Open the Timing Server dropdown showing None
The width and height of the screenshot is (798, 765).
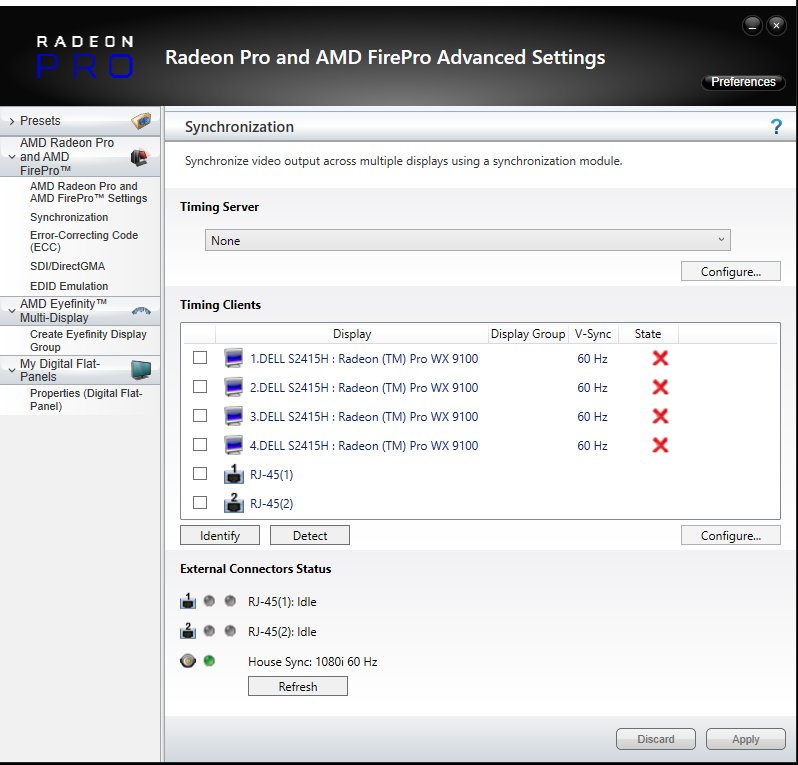tap(467, 240)
